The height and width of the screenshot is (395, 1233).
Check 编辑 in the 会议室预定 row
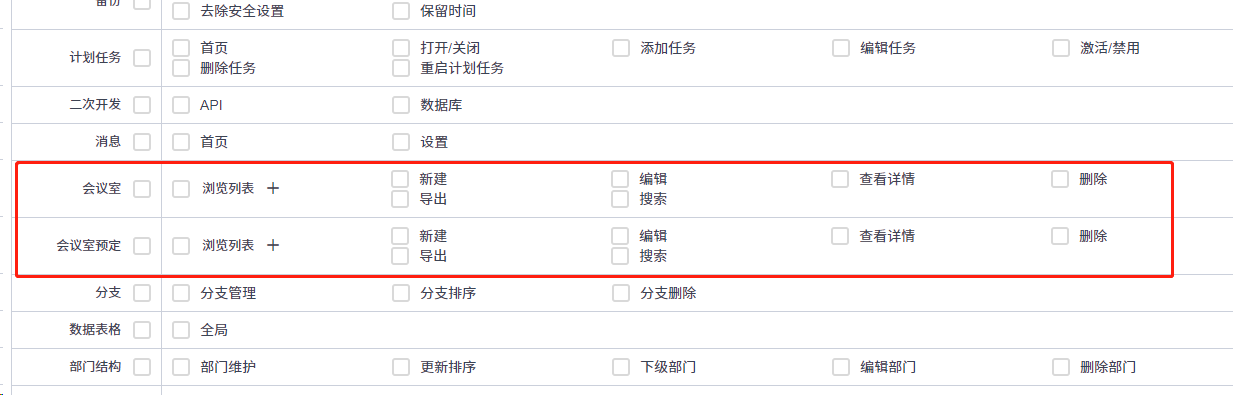[x=621, y=236]
